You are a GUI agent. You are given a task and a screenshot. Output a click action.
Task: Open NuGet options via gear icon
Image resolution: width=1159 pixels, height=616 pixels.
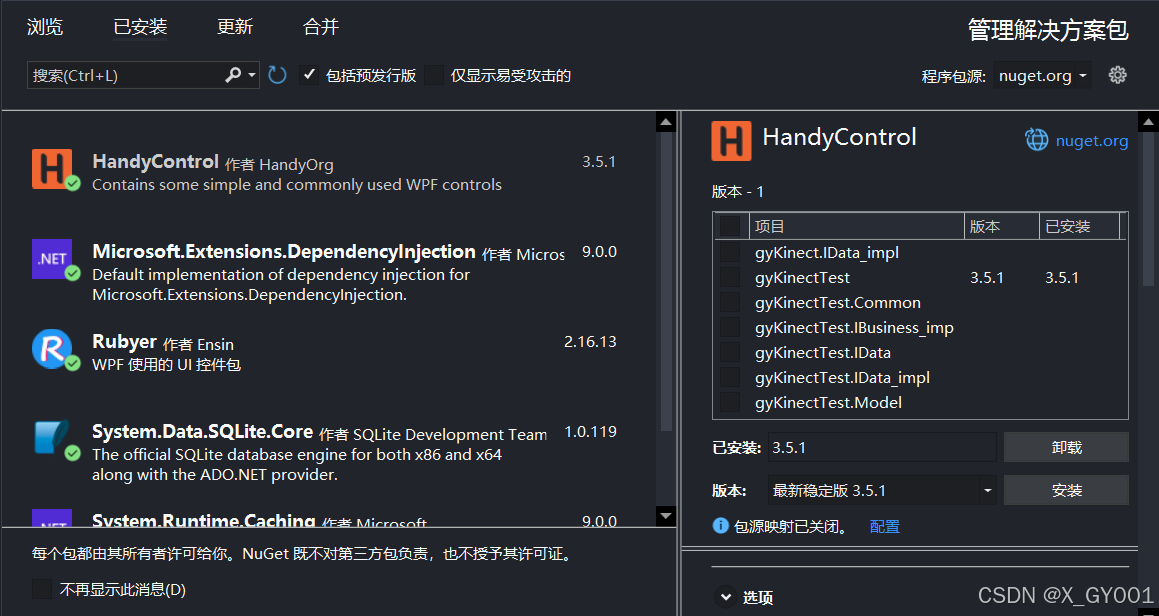coord(1117,74)
